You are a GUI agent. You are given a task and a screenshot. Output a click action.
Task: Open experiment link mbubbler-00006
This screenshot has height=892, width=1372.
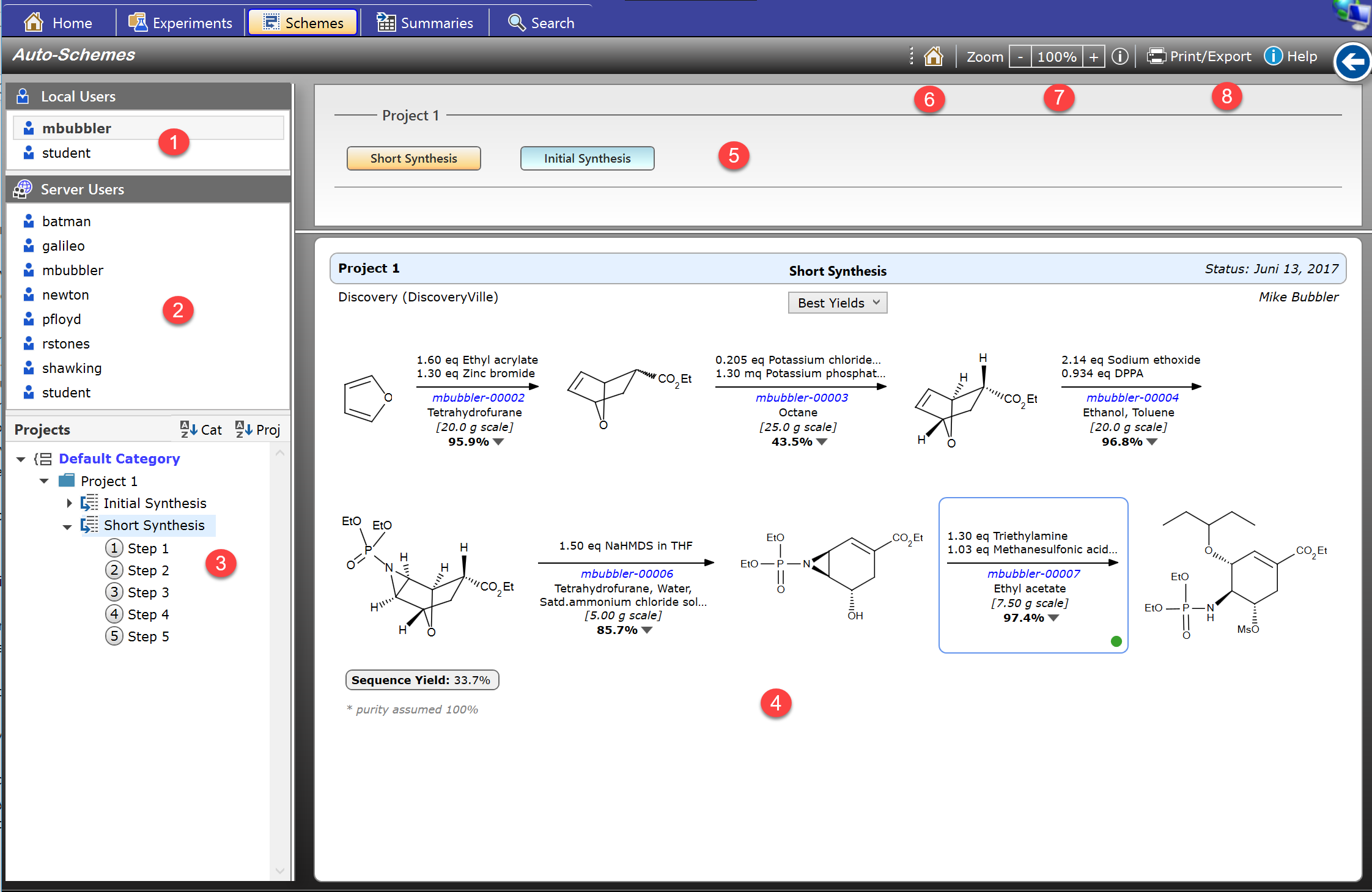click(x=627, y=573)
